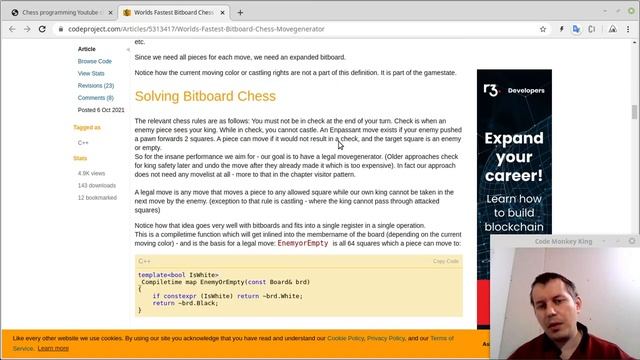Close the Worlds Fastest Bitboard Chess tab

[222, 13]
